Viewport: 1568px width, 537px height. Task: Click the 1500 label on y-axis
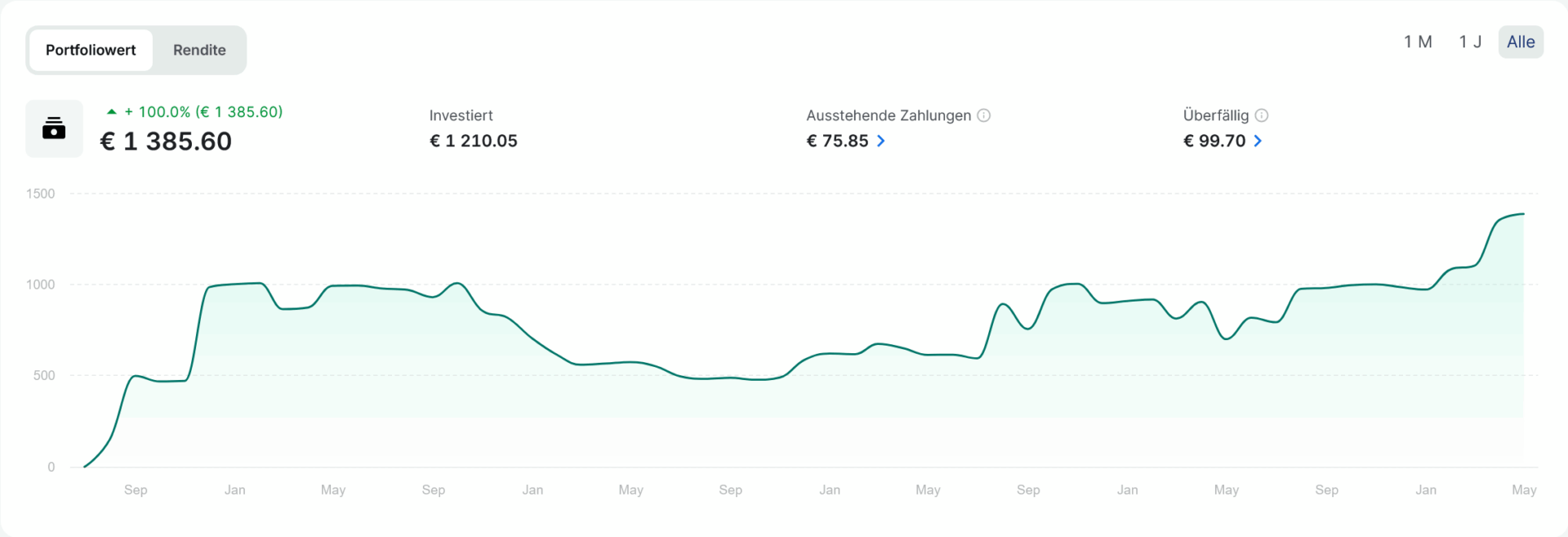40,194
